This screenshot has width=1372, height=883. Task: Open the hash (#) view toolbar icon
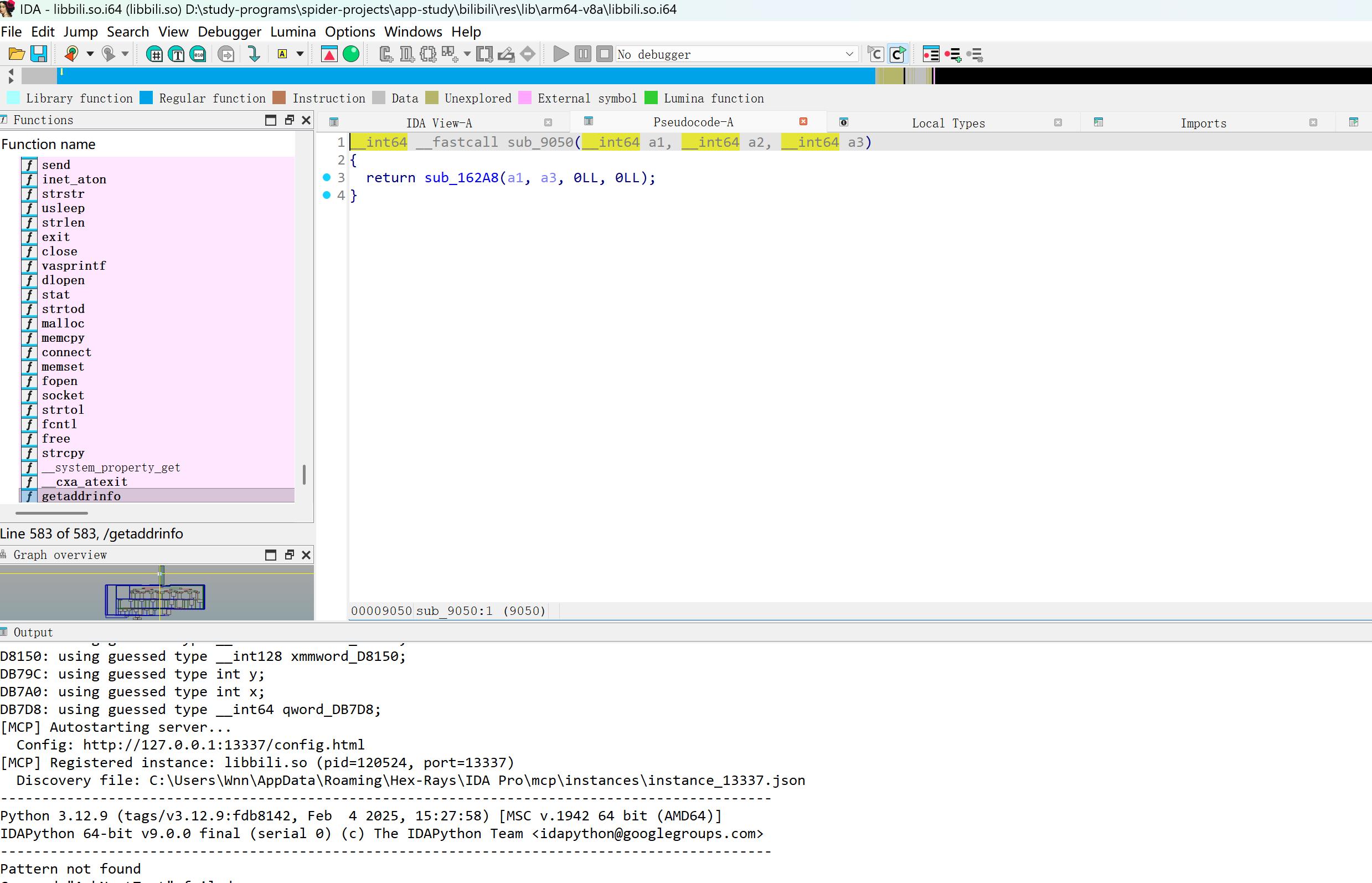[154, 54]
